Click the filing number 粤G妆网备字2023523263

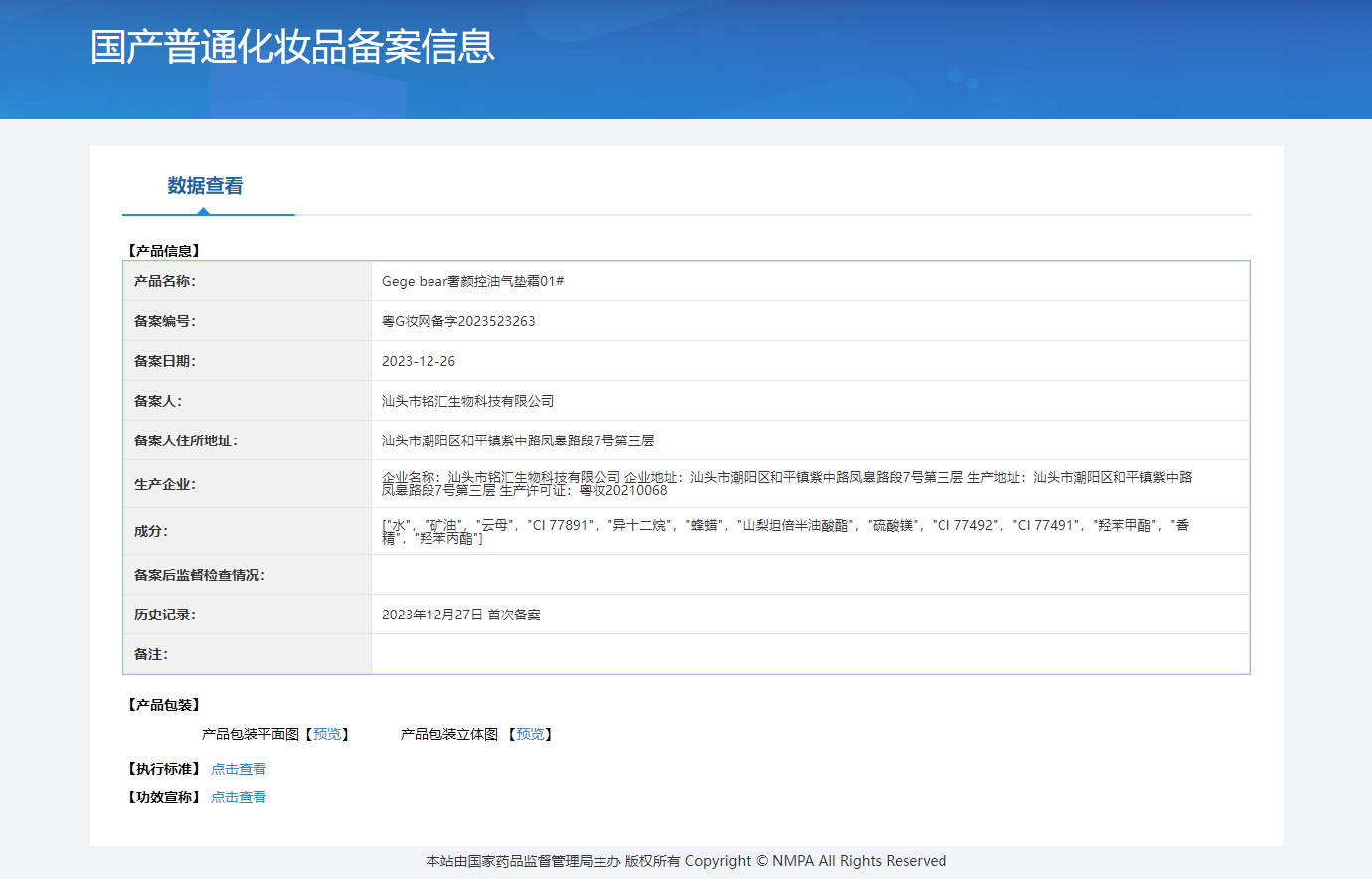(x=458, y=321)
